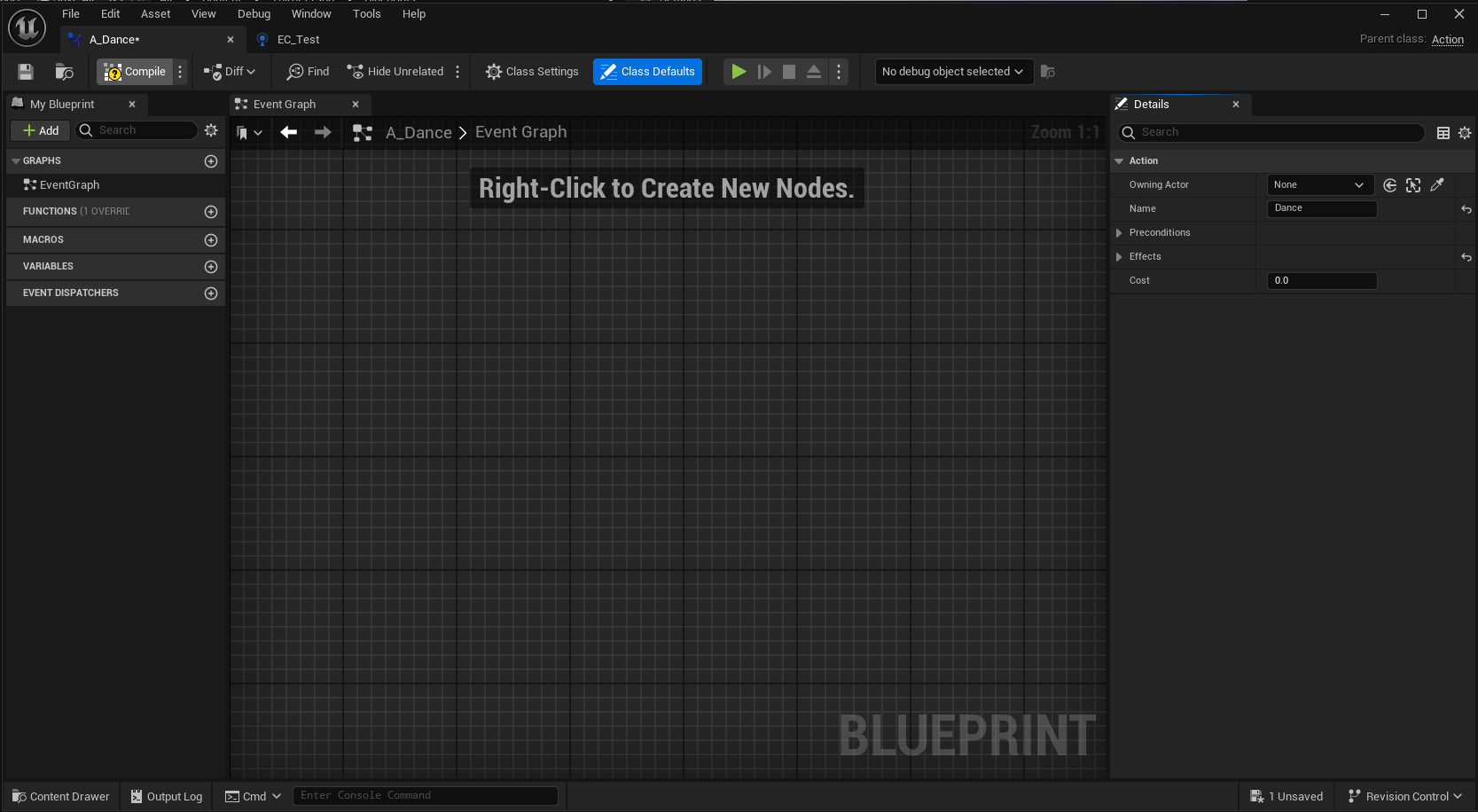Expand the Preconditions property
The height and width of the screenshot is (812, 1478).
click(1119, 233)
